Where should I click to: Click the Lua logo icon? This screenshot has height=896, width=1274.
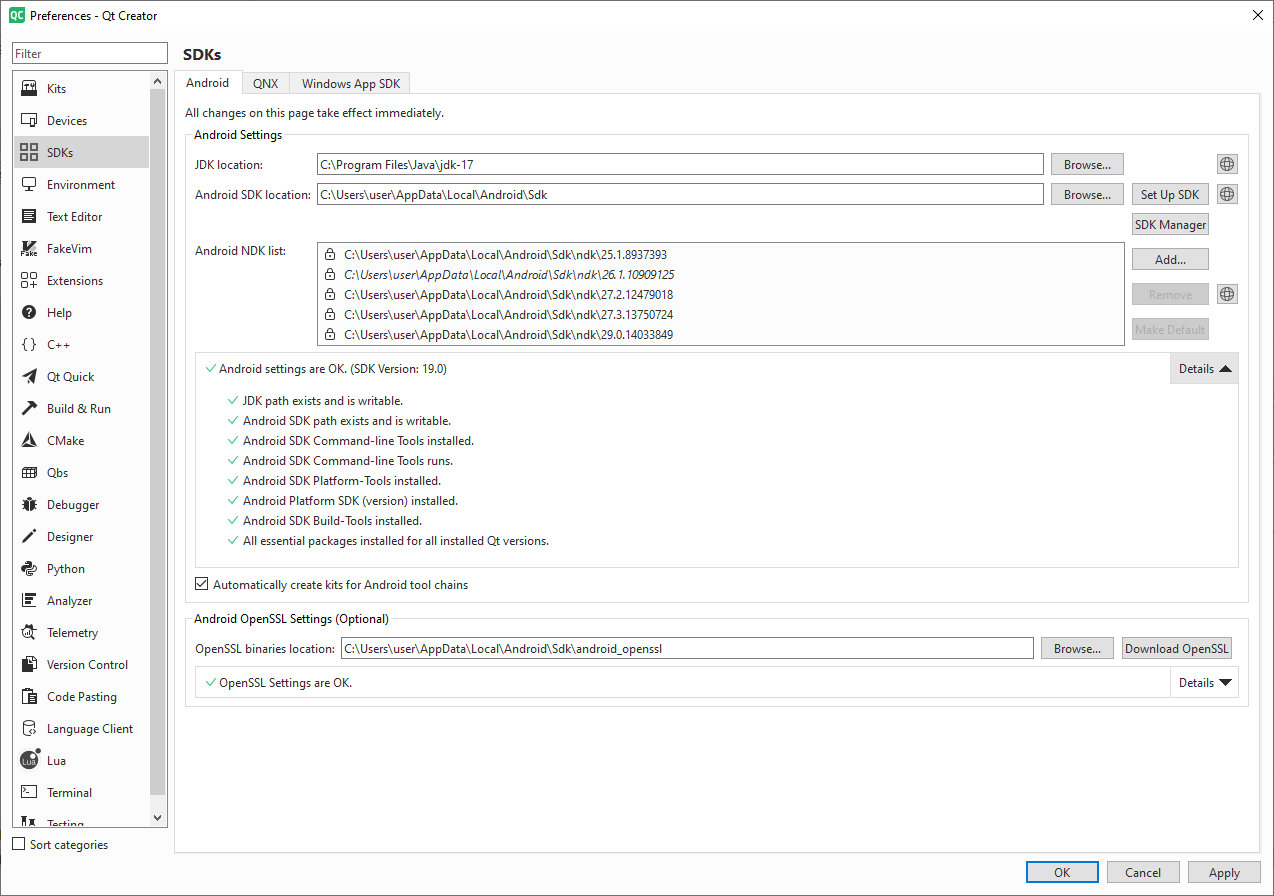[x=30, y=760]
